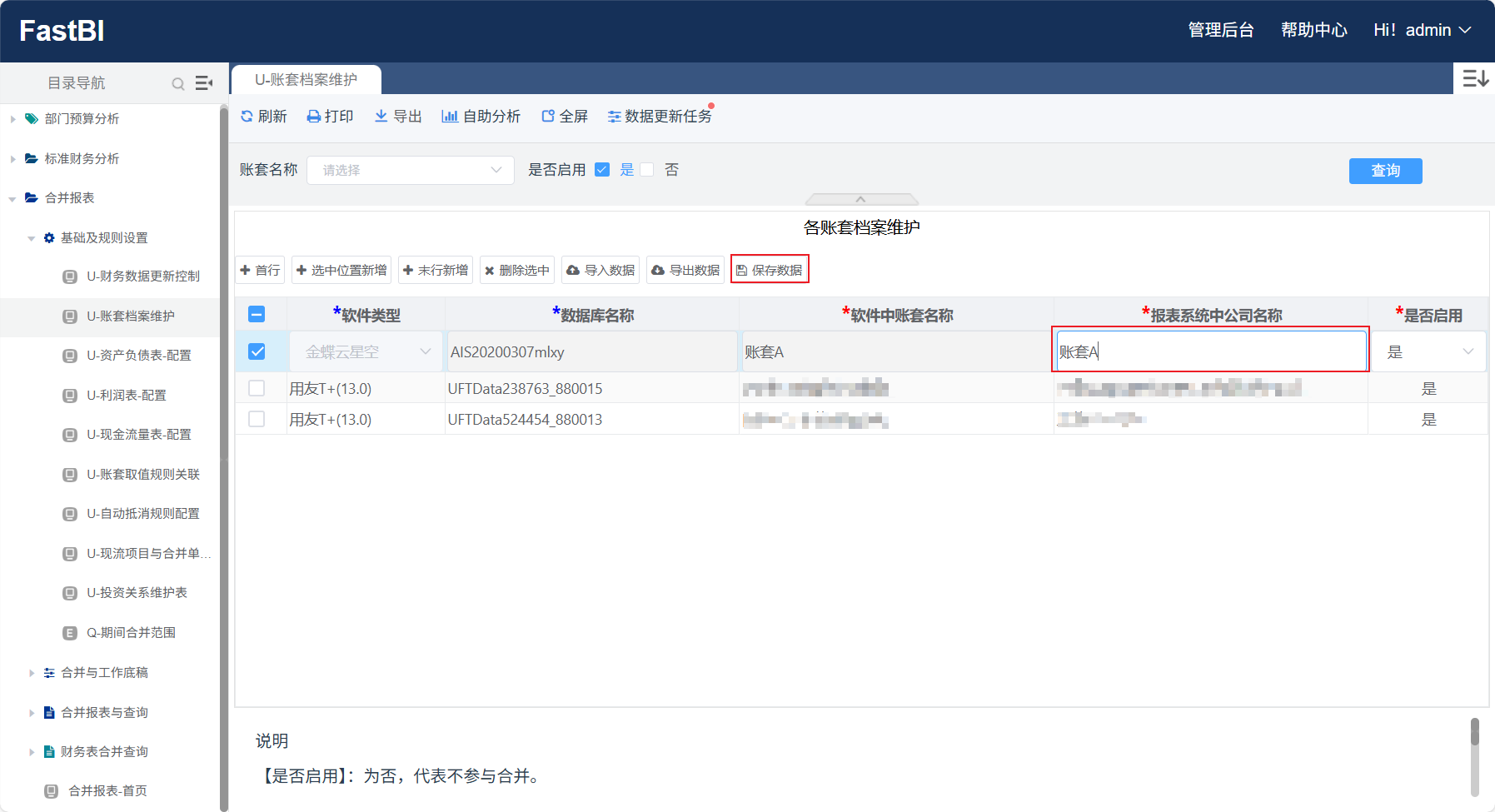Click the search icon in directory navigation
Viewport: 1495px width, 812px height.
pyautogui.click(x=178, y=83)
